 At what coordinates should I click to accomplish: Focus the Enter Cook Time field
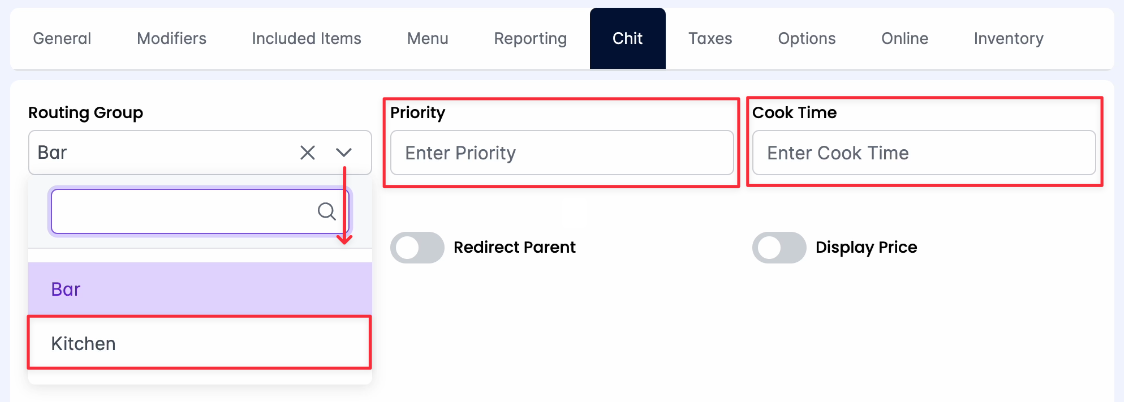coord(923,153)
